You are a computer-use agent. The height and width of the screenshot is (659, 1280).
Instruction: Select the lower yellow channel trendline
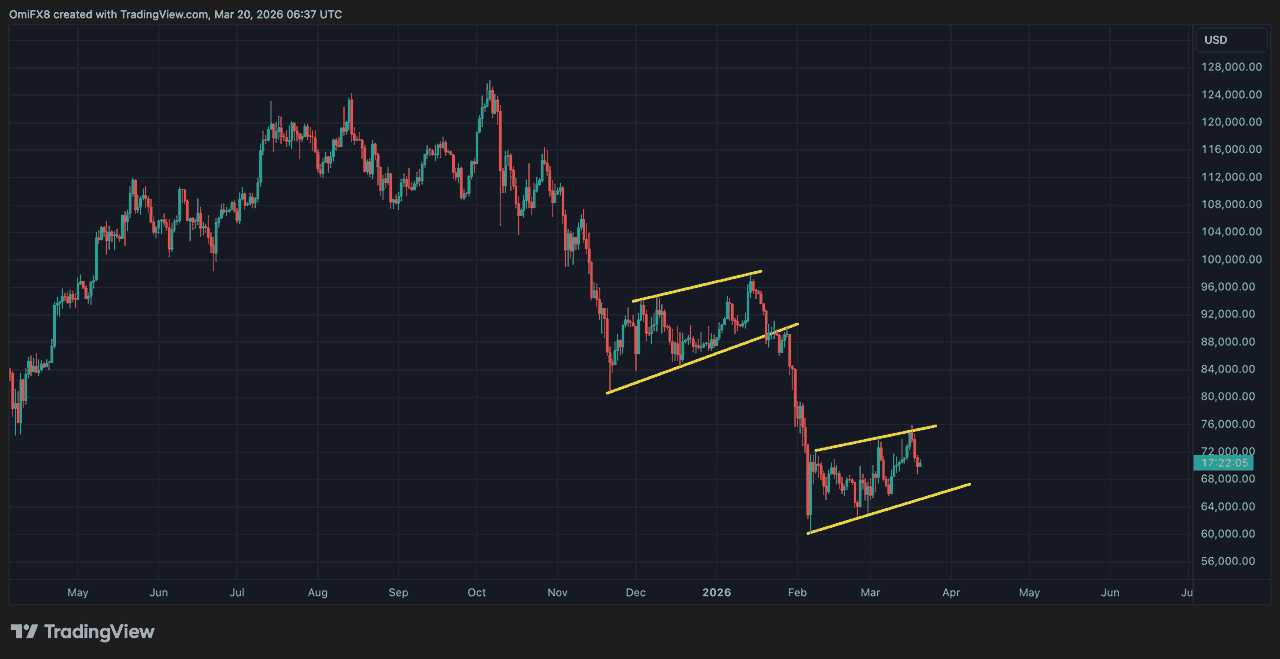(700, 358)
